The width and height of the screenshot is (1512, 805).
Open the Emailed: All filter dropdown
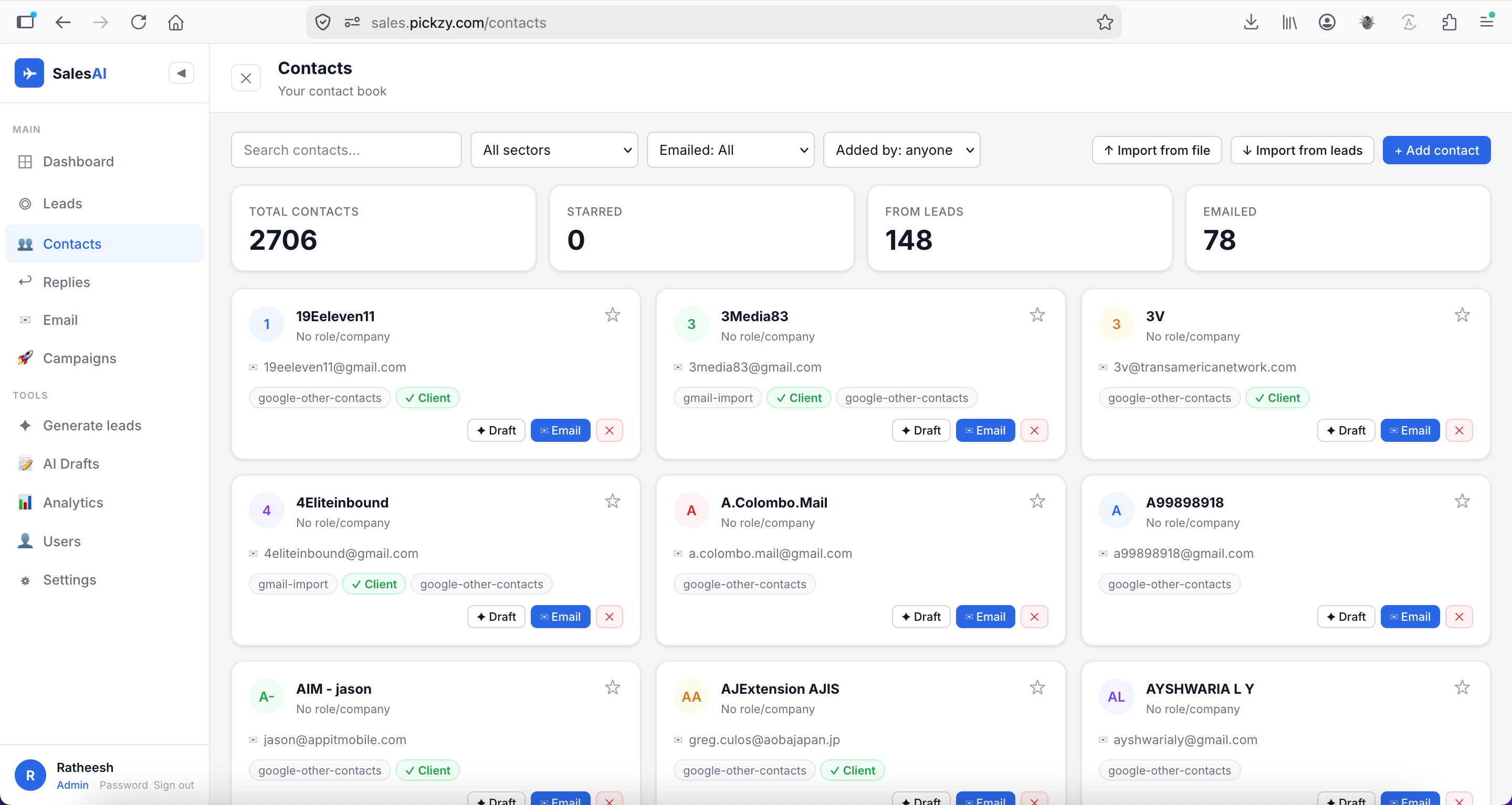pyautogui.click(x=730, y=150)
